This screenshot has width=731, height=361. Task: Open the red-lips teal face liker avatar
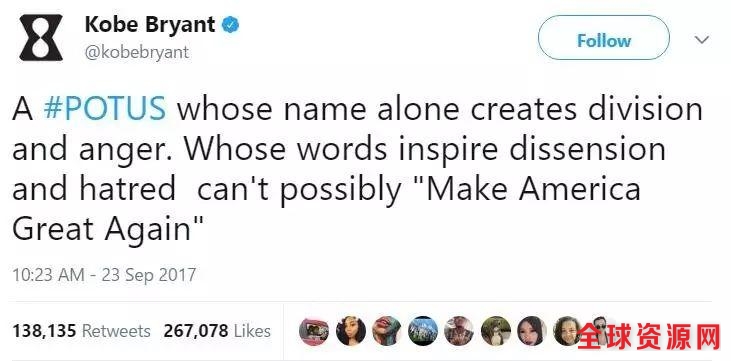386,331
